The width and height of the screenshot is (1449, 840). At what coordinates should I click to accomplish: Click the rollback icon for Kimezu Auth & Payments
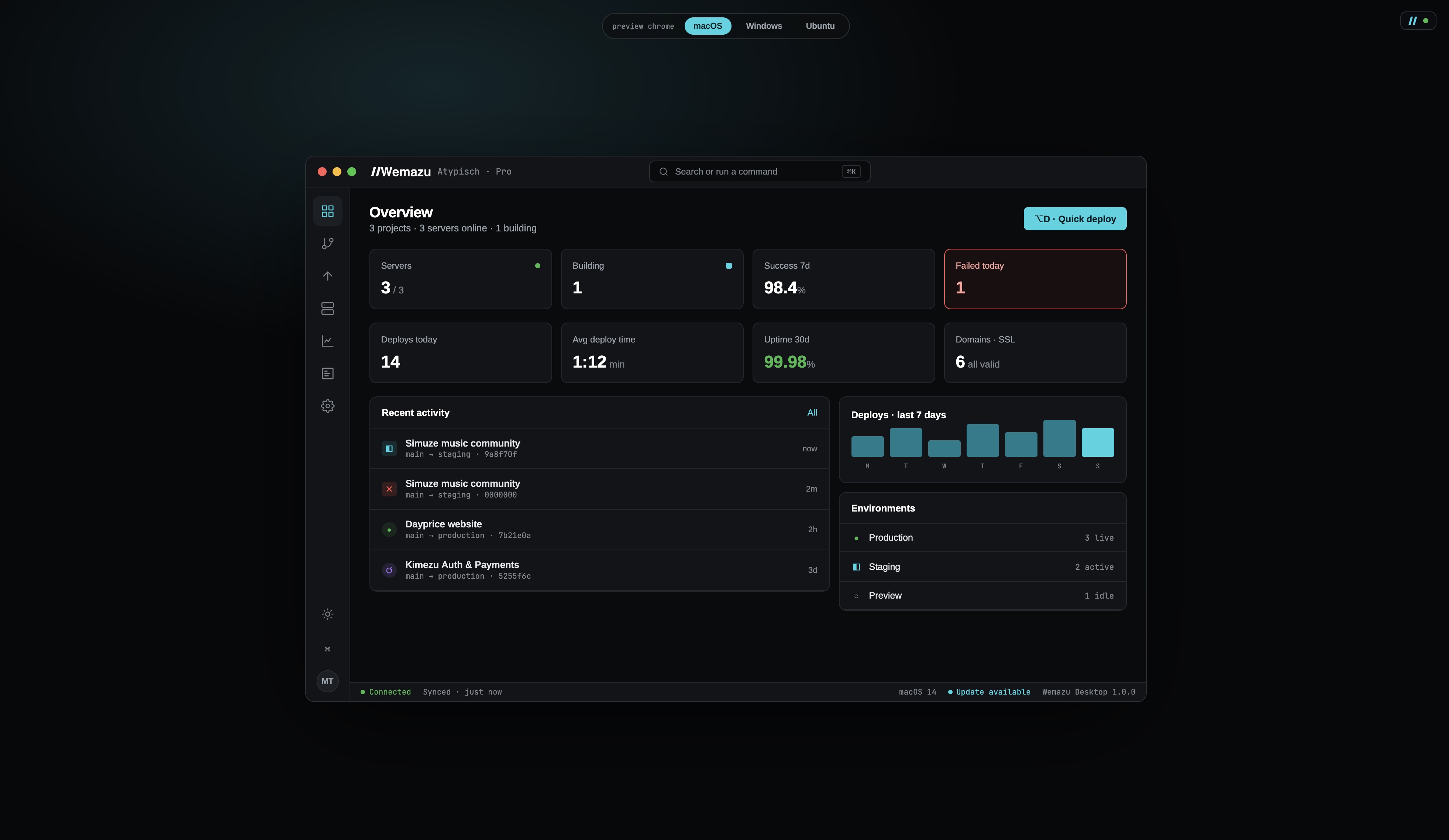click(x=389, y=570)
